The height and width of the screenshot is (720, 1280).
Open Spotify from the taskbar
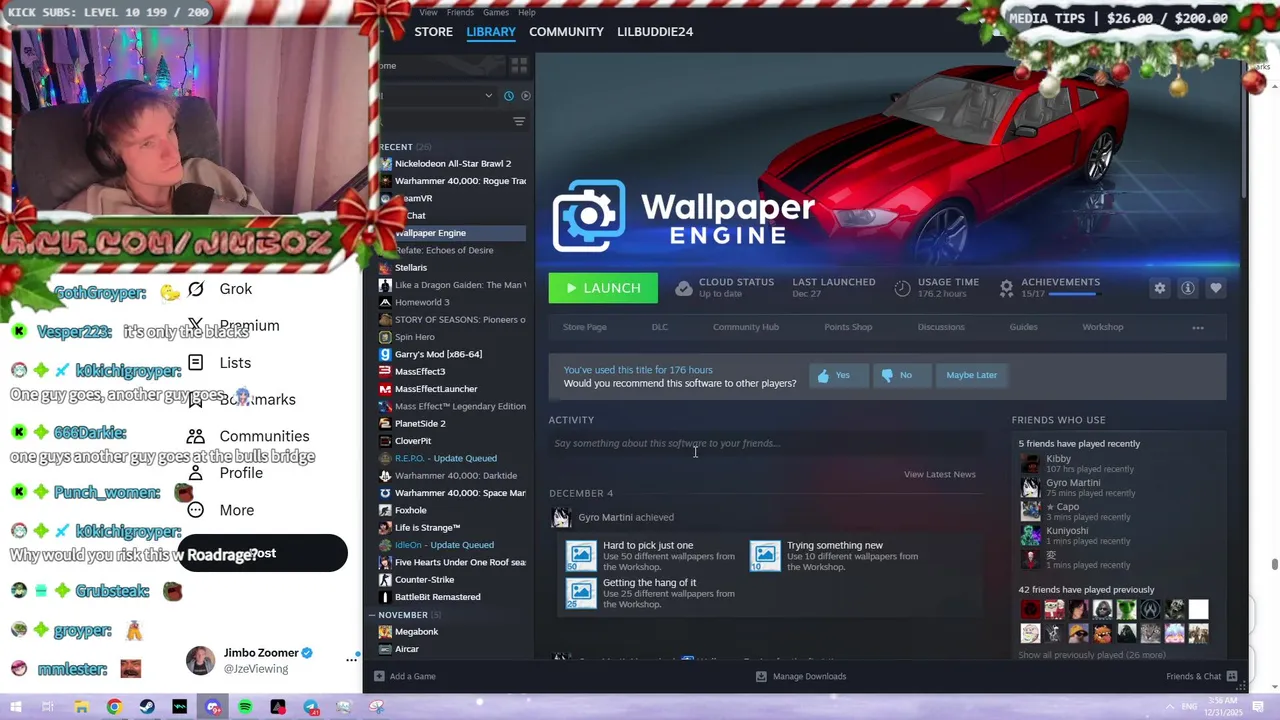click(x=245, y=707)
